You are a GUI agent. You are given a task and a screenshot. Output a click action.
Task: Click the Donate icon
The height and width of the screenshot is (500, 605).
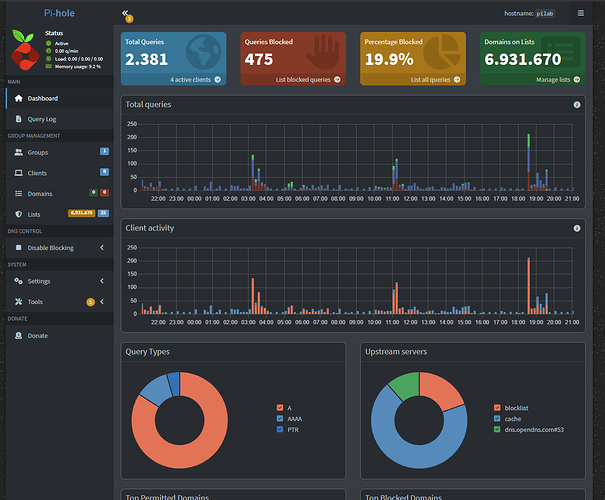[x=19, y=336]
